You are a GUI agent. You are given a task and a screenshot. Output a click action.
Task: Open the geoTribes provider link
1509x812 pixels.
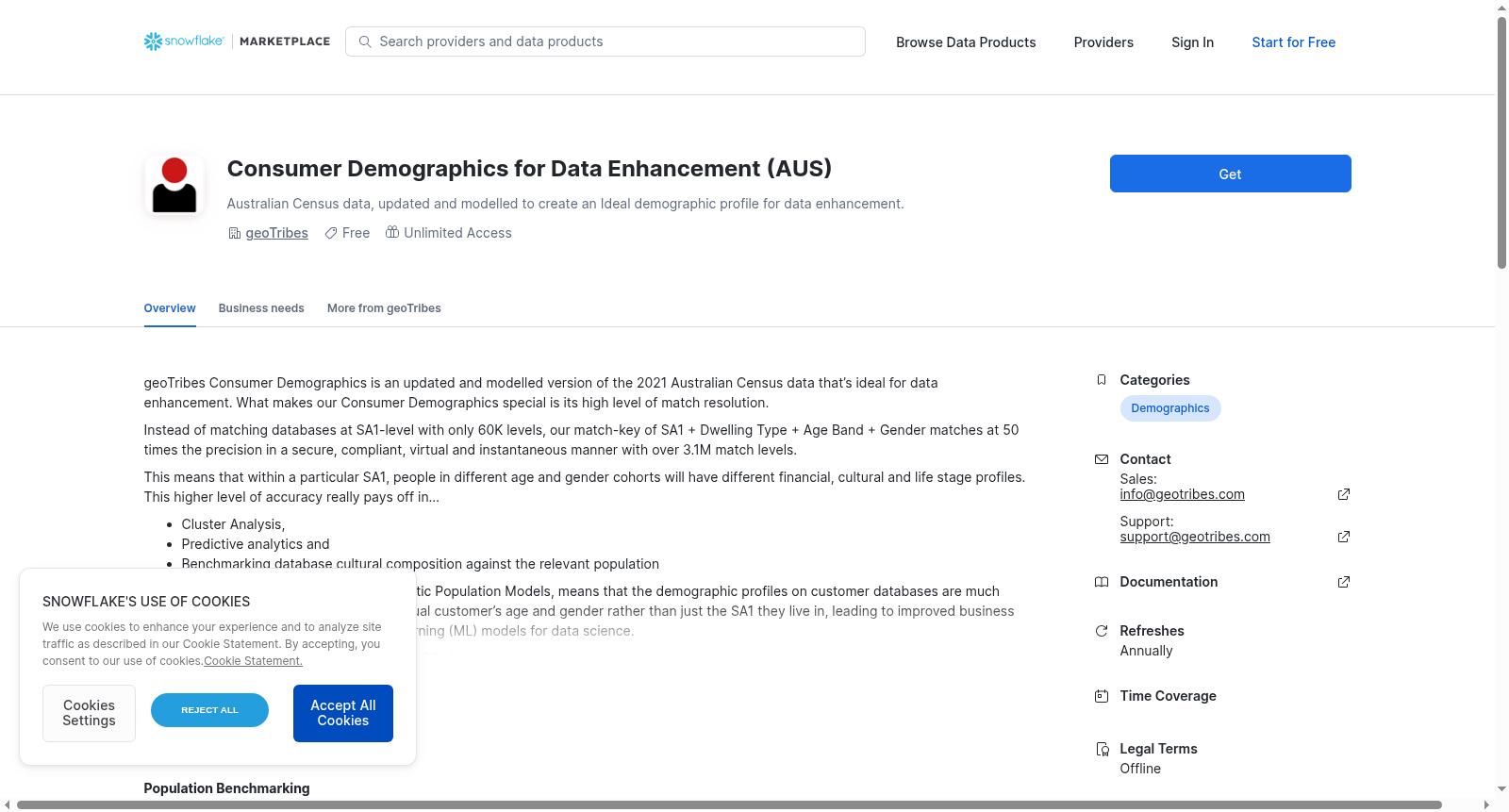[276, 233]
